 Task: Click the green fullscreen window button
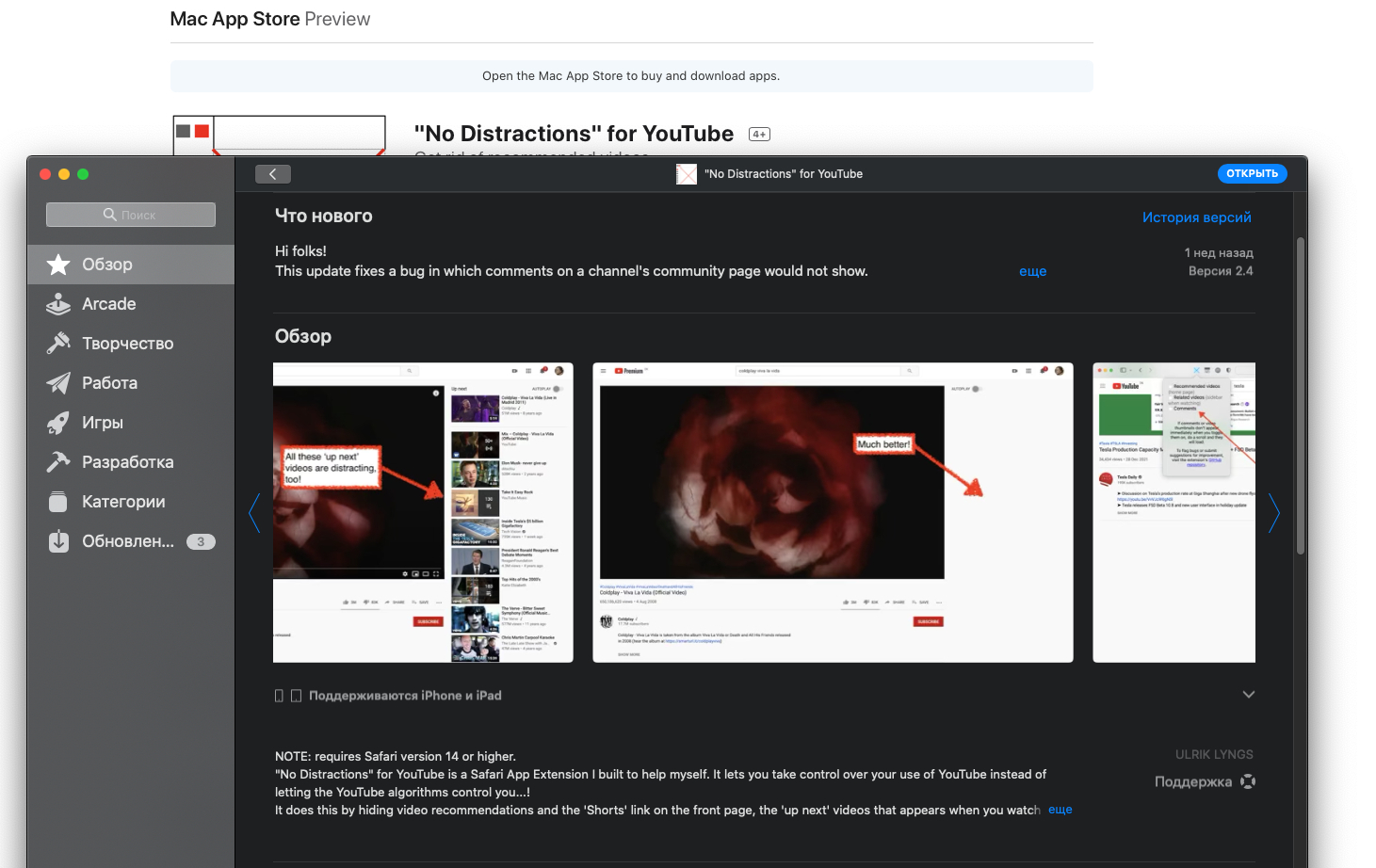(83, 174)
